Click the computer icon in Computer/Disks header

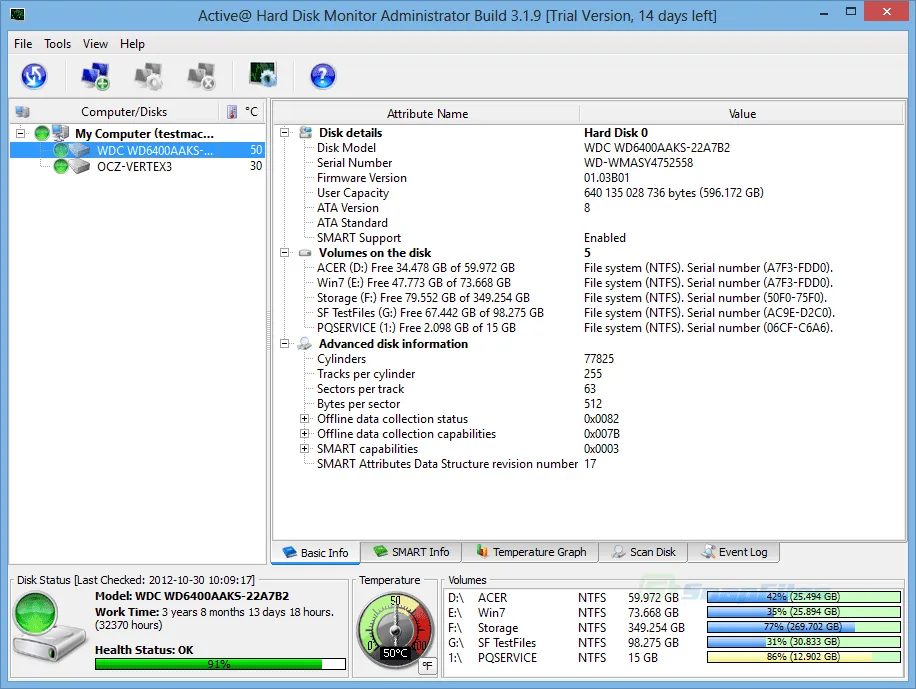(x=23, y=112)
